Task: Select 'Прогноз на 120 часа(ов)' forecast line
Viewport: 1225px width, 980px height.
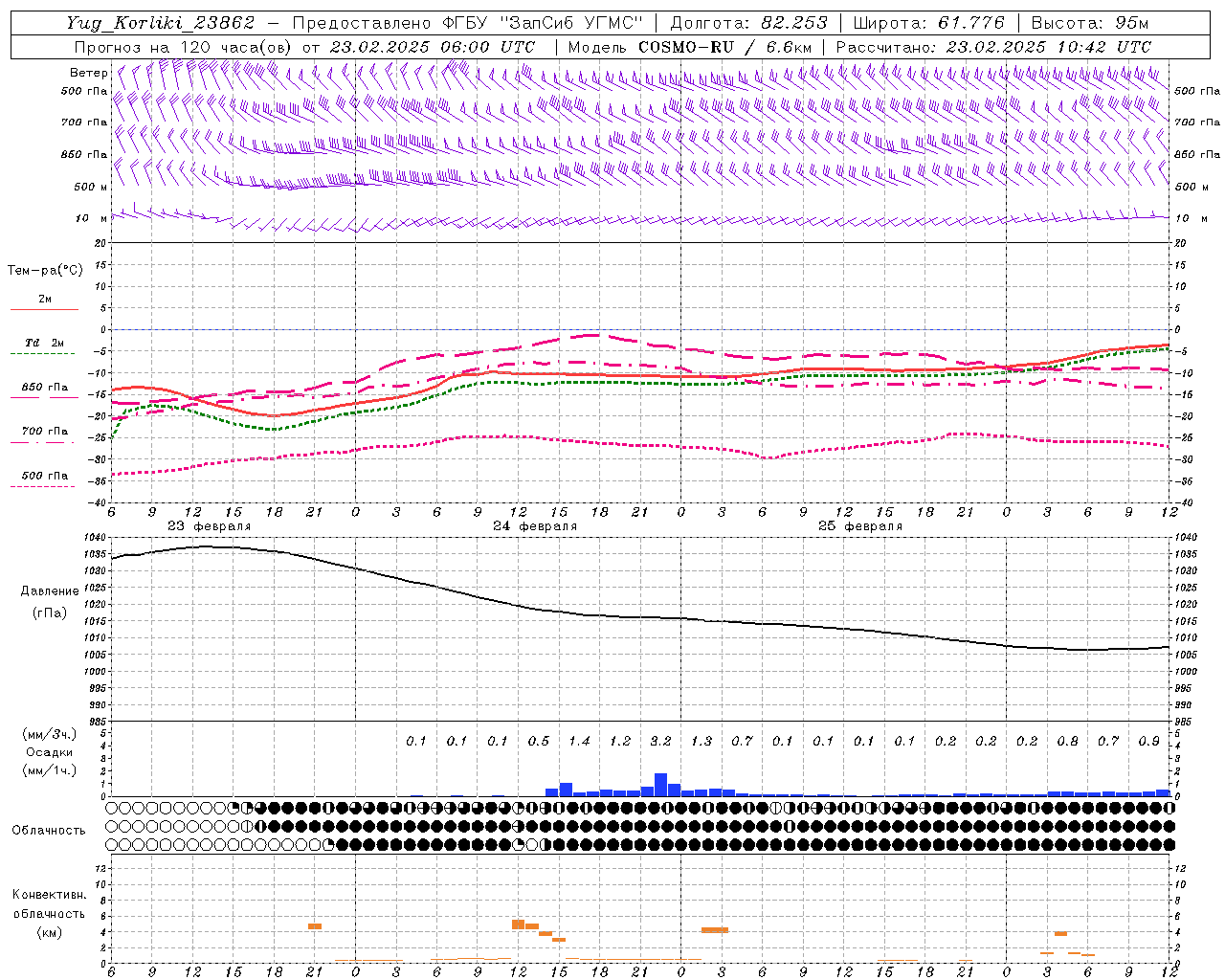Action: [x=184, y=47]
